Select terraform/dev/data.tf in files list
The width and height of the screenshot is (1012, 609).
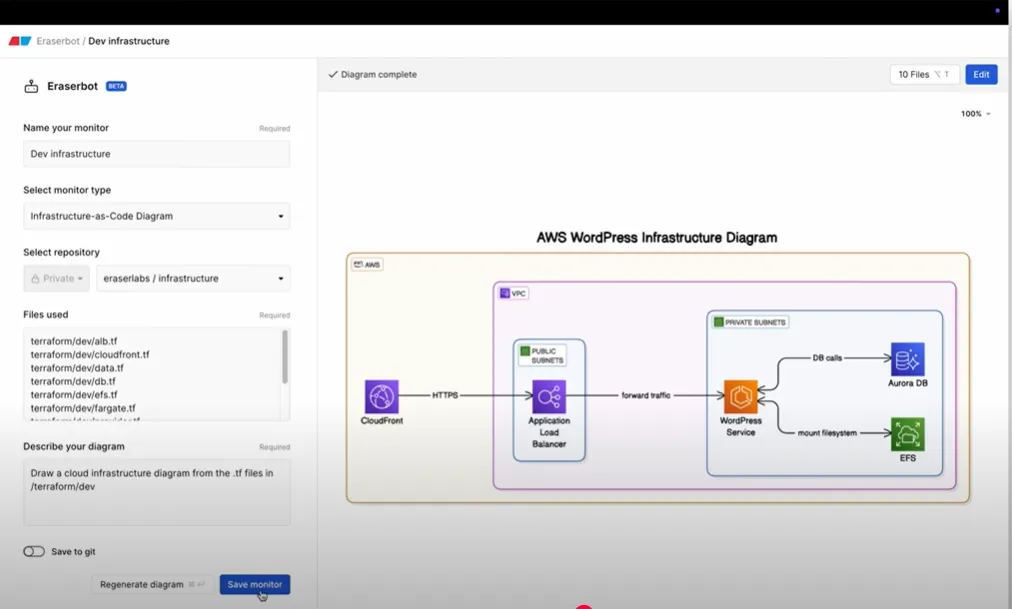pyautogui.click(x=77, y=368)
